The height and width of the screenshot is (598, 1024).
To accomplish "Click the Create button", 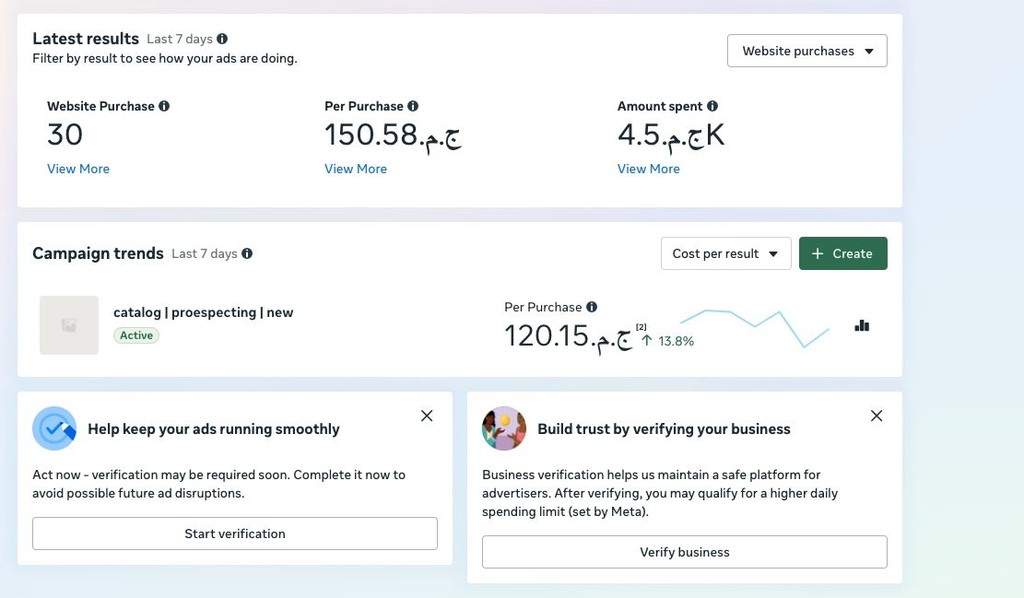I will click(842, 254).
